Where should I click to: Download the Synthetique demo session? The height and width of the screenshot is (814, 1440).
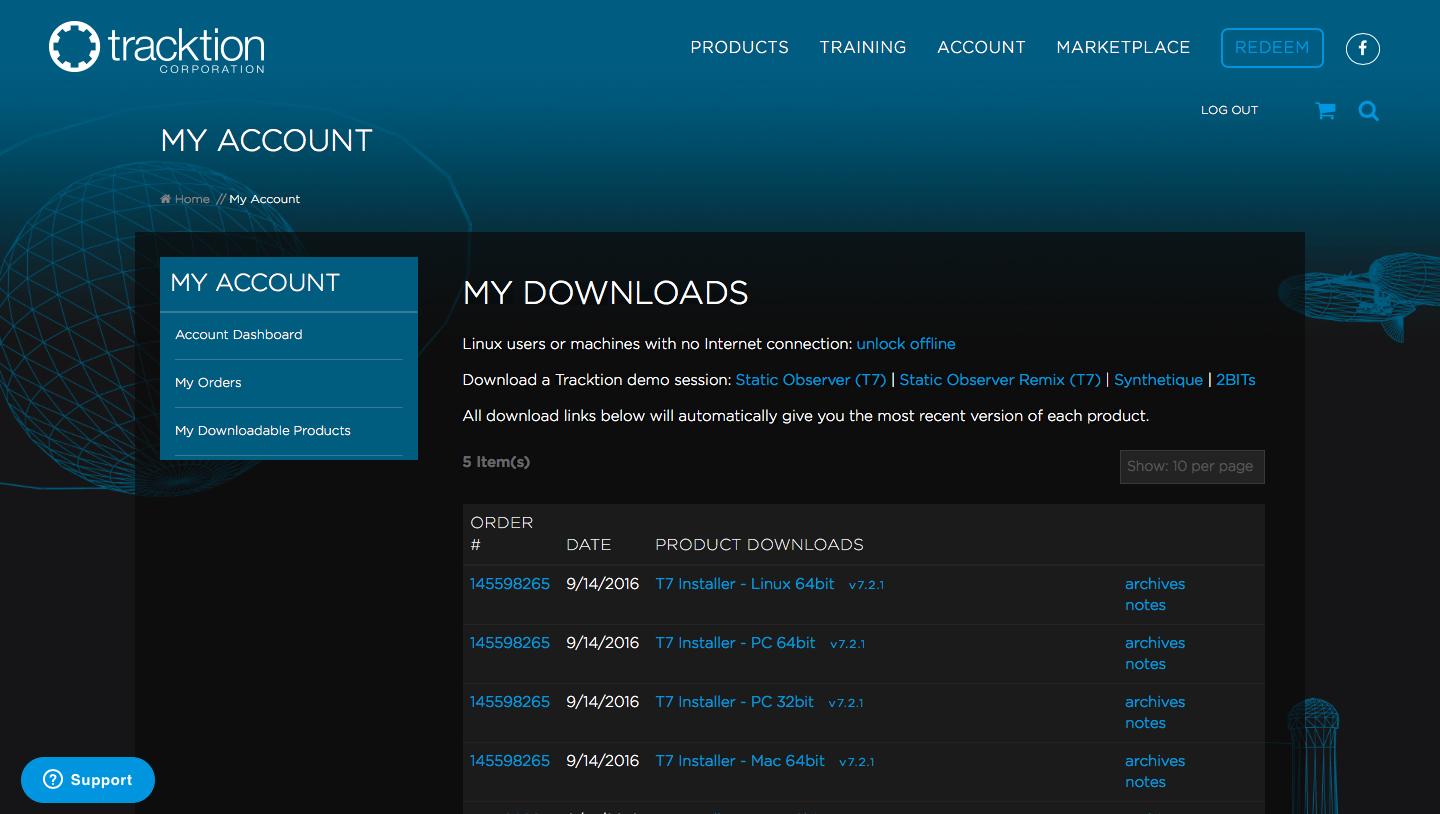pyautogui.click(x=1158, y=380)
